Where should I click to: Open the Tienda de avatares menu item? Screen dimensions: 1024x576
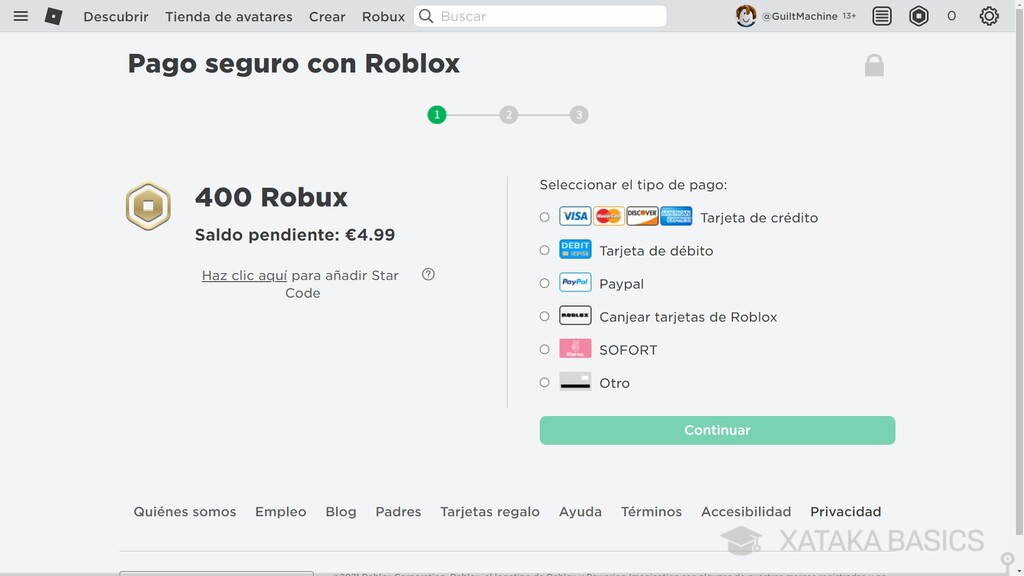tap(228, 16)
